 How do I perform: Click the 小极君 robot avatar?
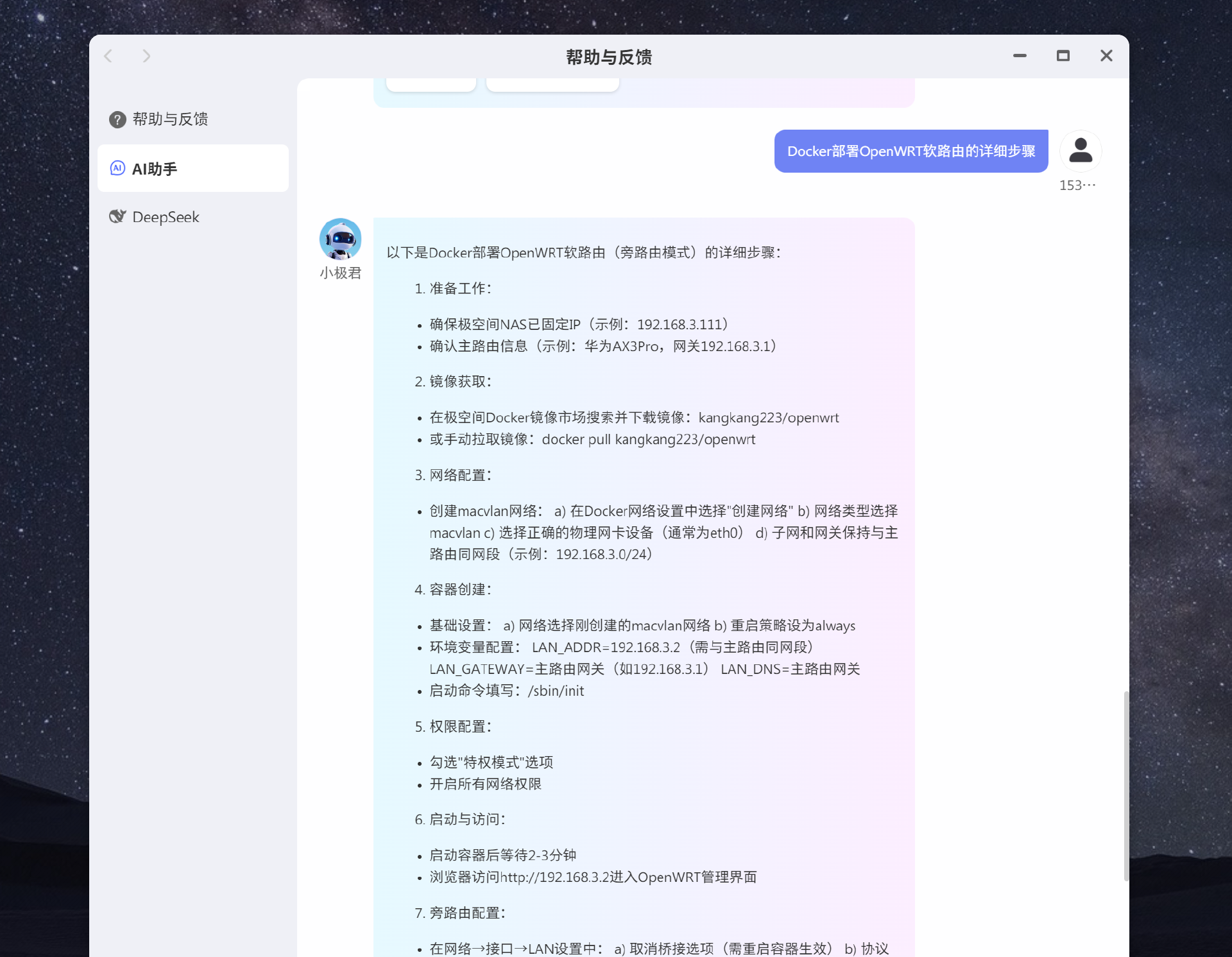(340, 239)
